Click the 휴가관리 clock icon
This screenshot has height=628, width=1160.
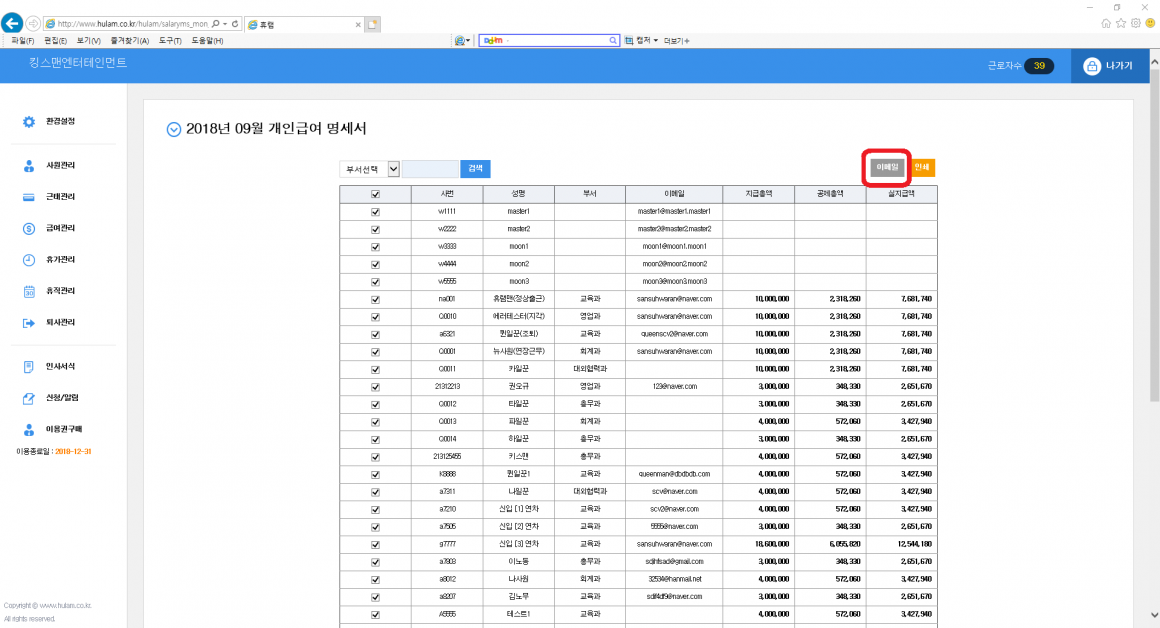29,260
